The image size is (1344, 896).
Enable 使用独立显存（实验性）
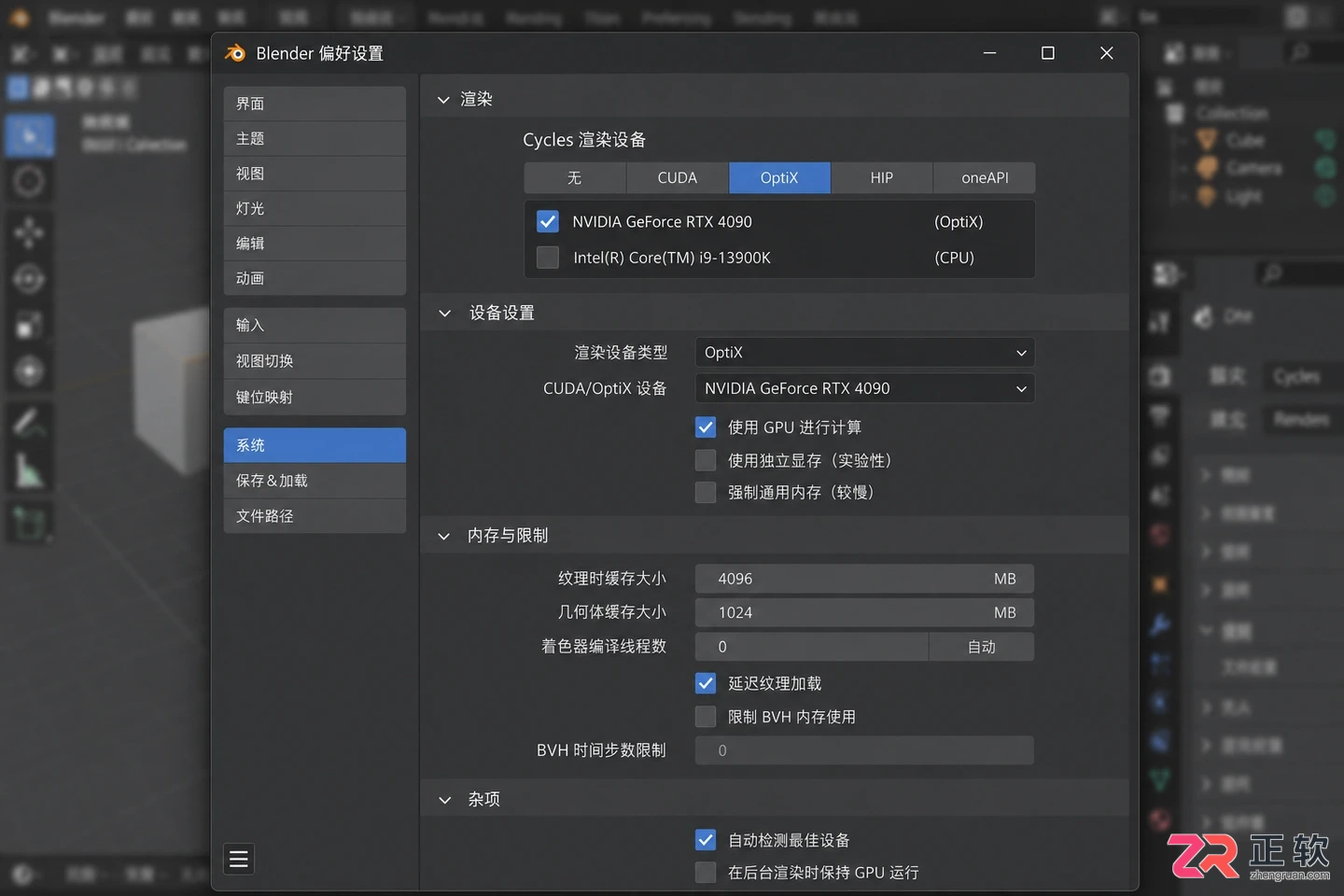pos(706,460)
